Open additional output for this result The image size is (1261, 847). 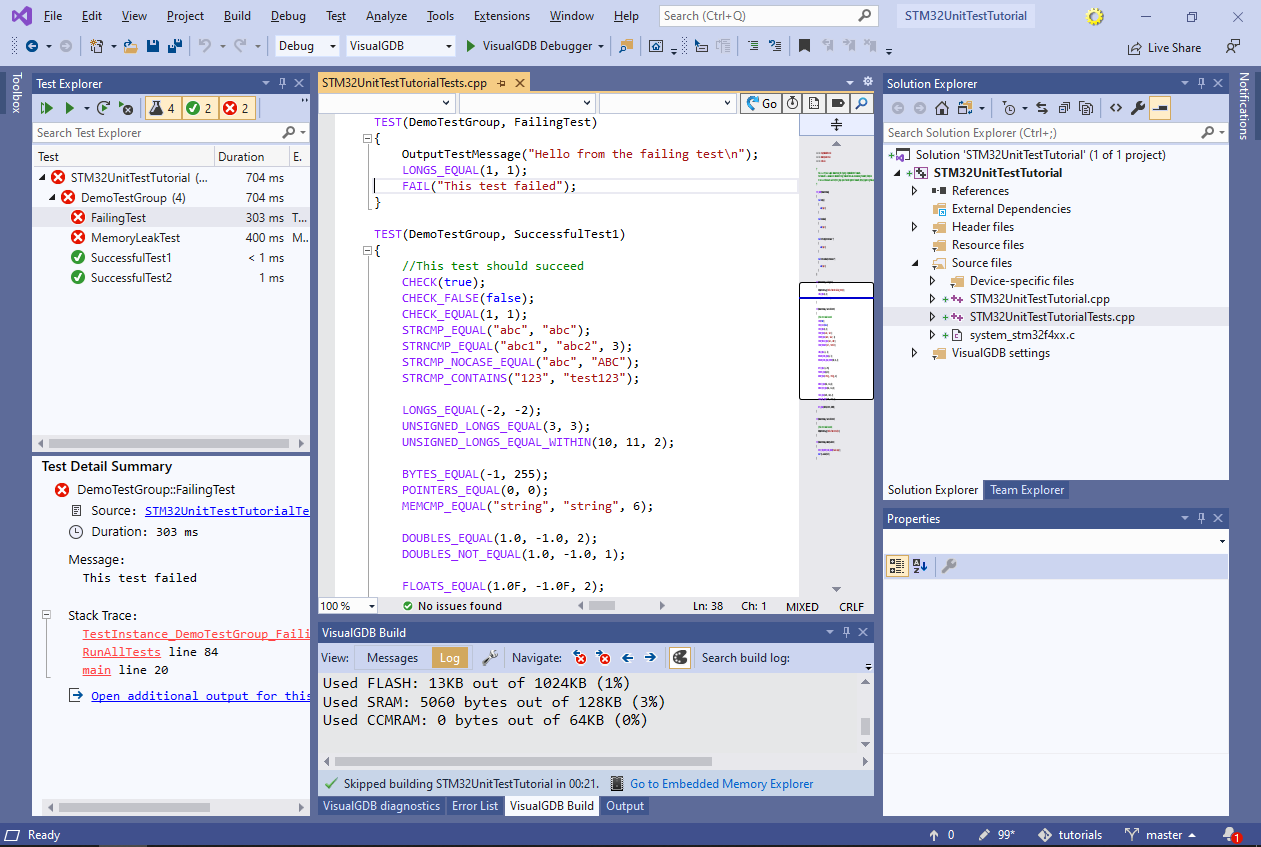200,696
